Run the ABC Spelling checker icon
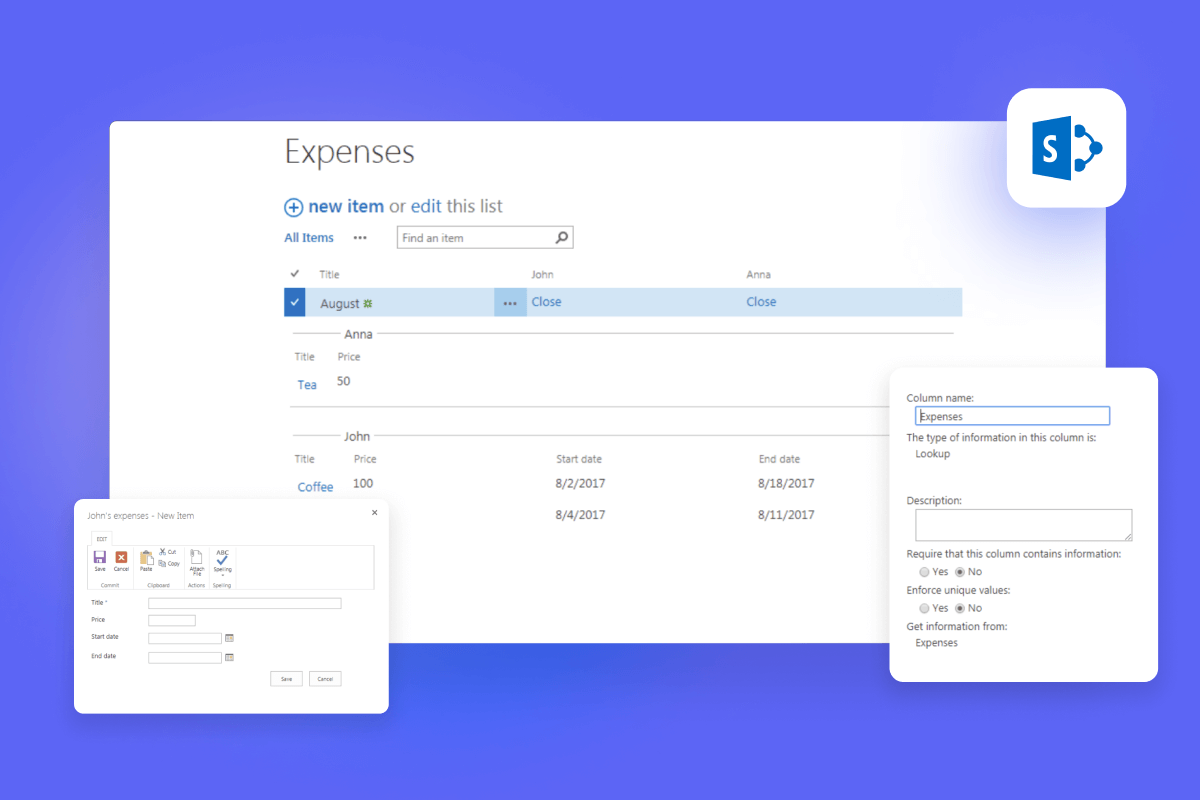The height and width of the screenshot is (800, 1200). [x=221, y=558]
